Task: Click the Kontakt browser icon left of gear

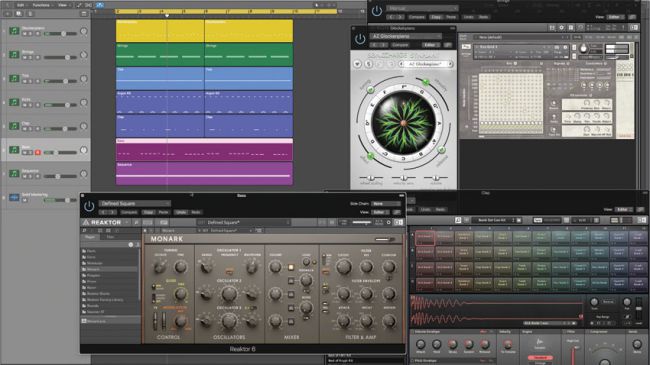Action: tap(552, 27)
